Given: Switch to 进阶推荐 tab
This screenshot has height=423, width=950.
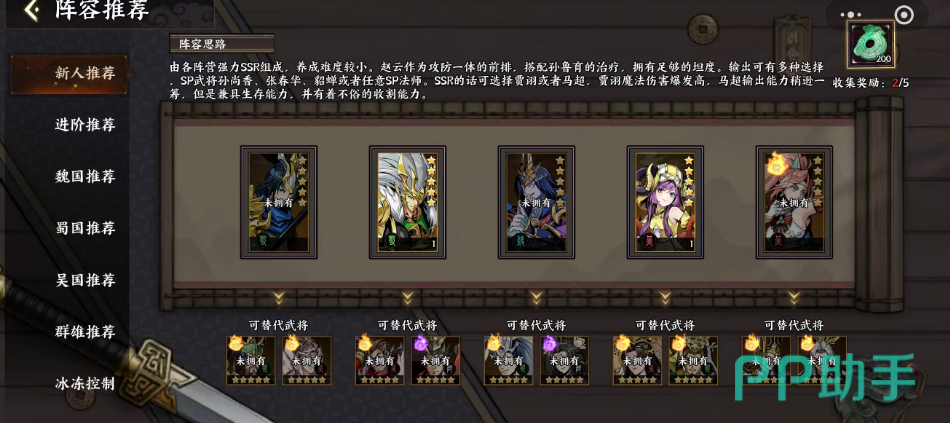Looking at the screenshot, I should [85, 125].
